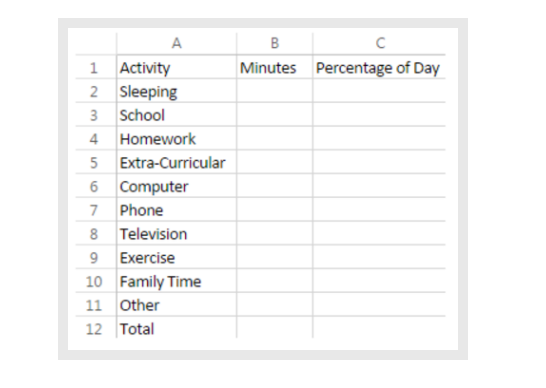Click the Minutes cell in the Total row
Viewport: 546px width, 388px height.
point(275,328)
